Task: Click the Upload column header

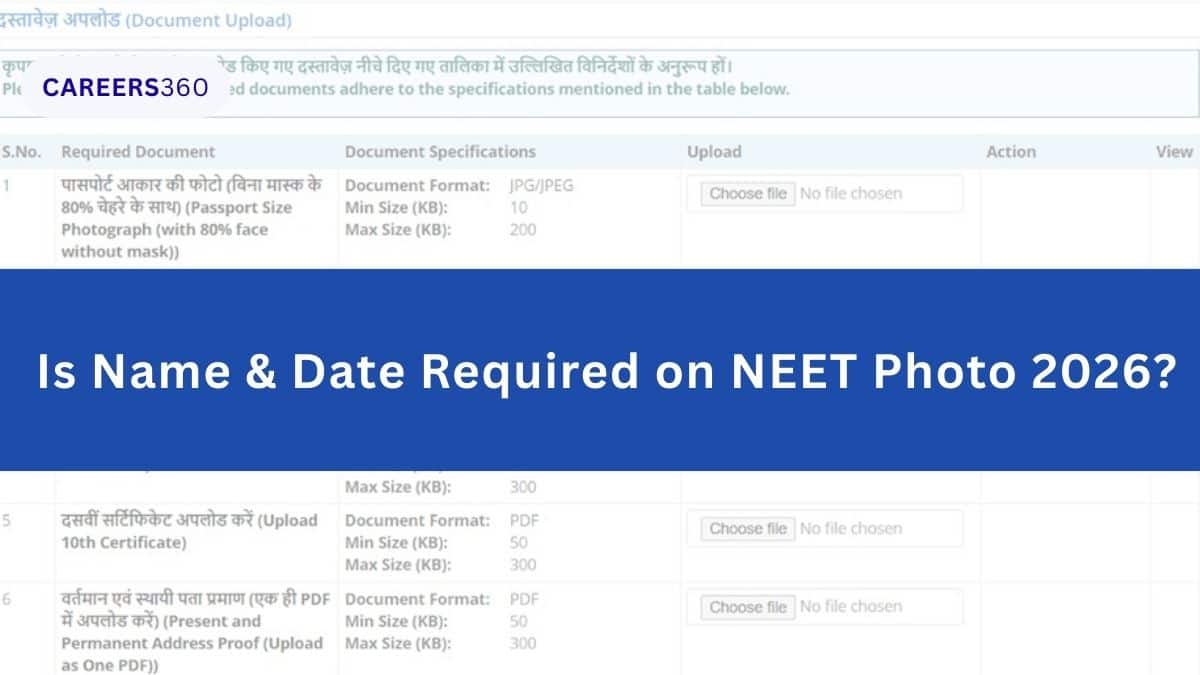Action: pos(714,151)
